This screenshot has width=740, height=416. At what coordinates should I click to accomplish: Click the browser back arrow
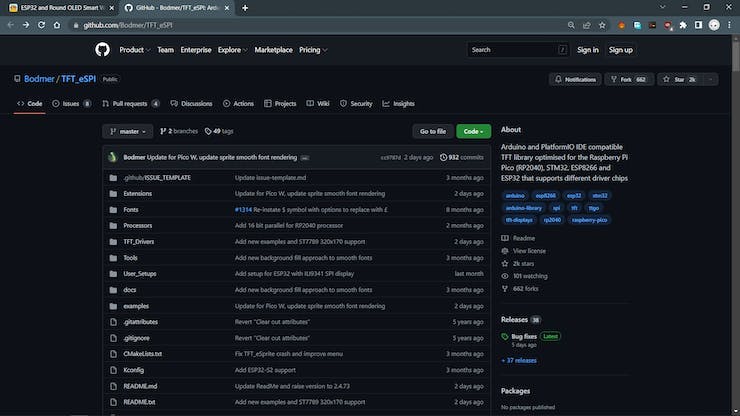click(11, 24)
